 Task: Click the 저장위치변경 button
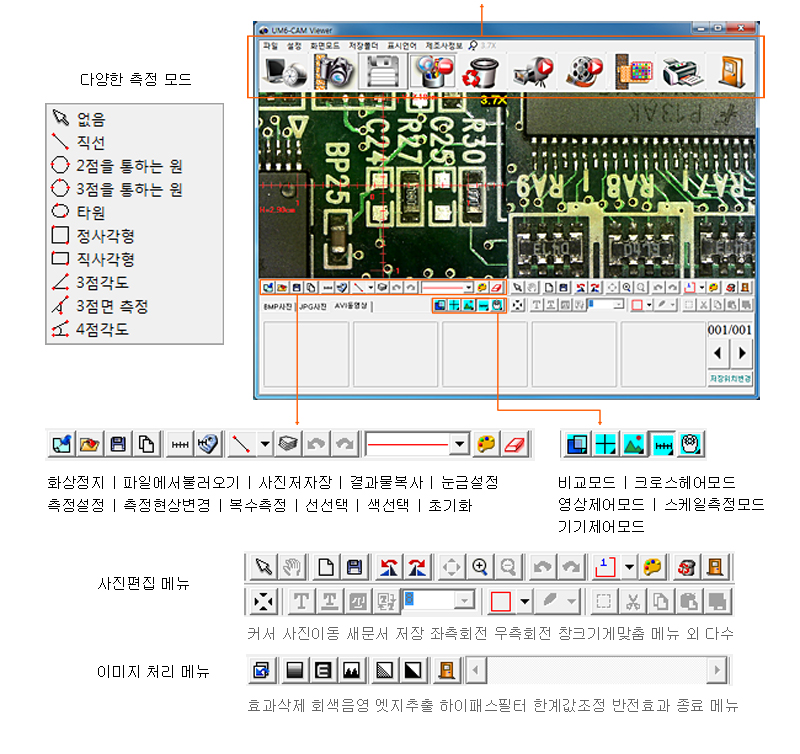pos(730,379)
